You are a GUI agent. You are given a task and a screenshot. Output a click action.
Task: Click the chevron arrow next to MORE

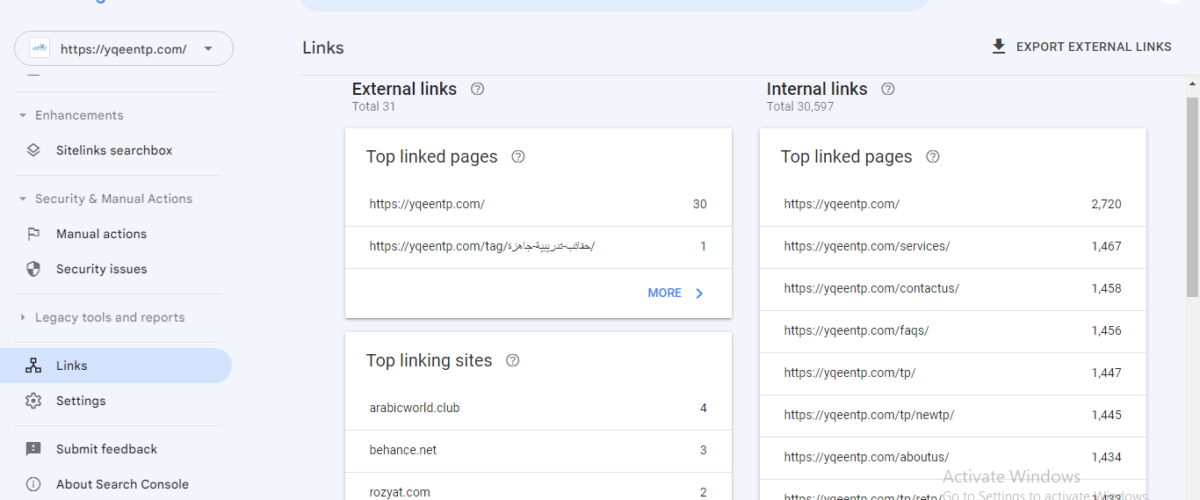tap(699, 293)
